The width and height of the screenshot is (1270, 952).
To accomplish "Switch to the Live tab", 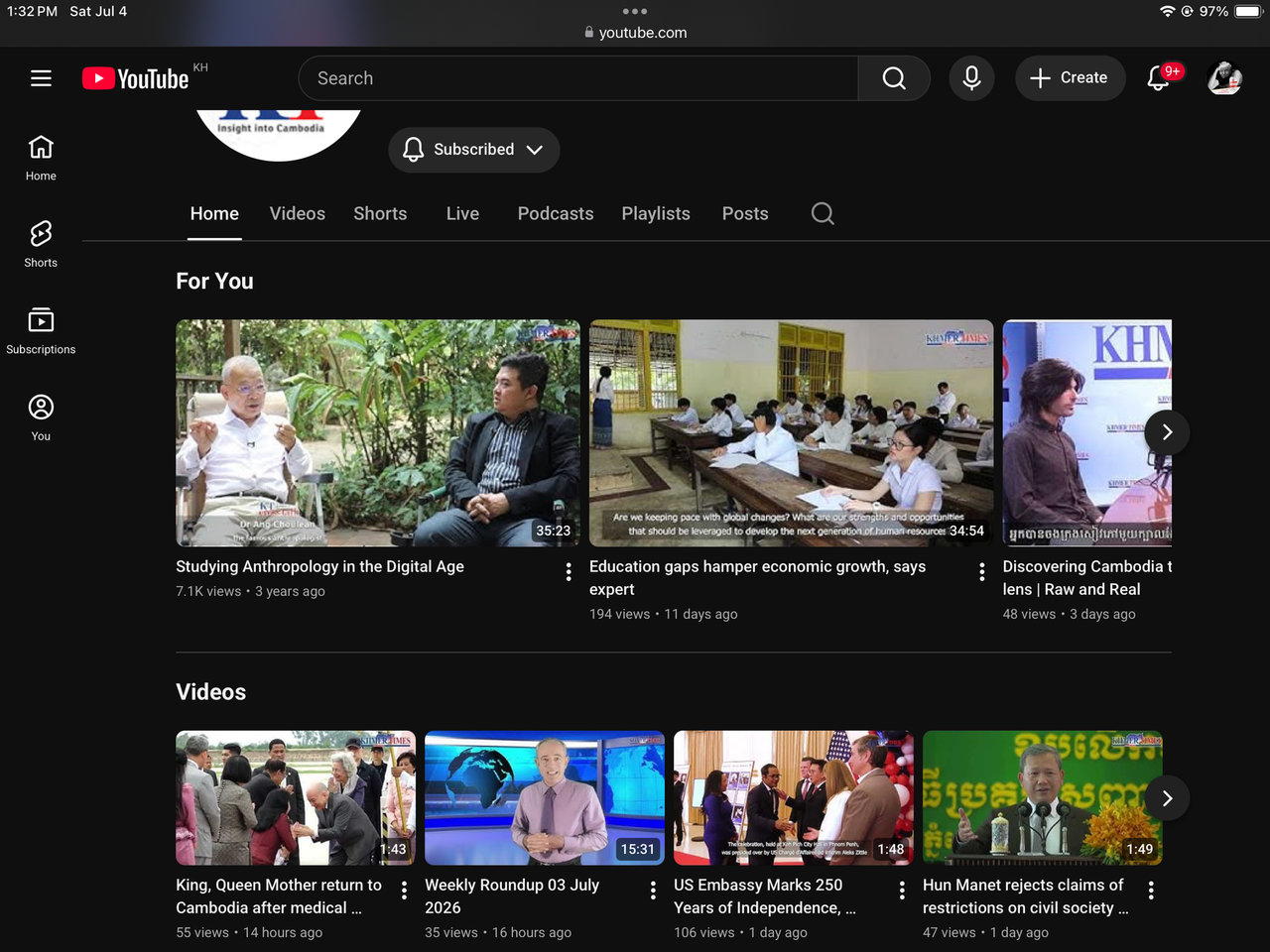I will 462,213.
